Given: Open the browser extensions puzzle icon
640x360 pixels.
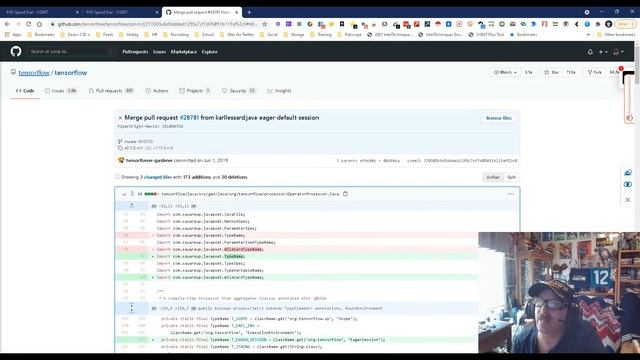Looking at the screenshot, I should pos(598,24).
